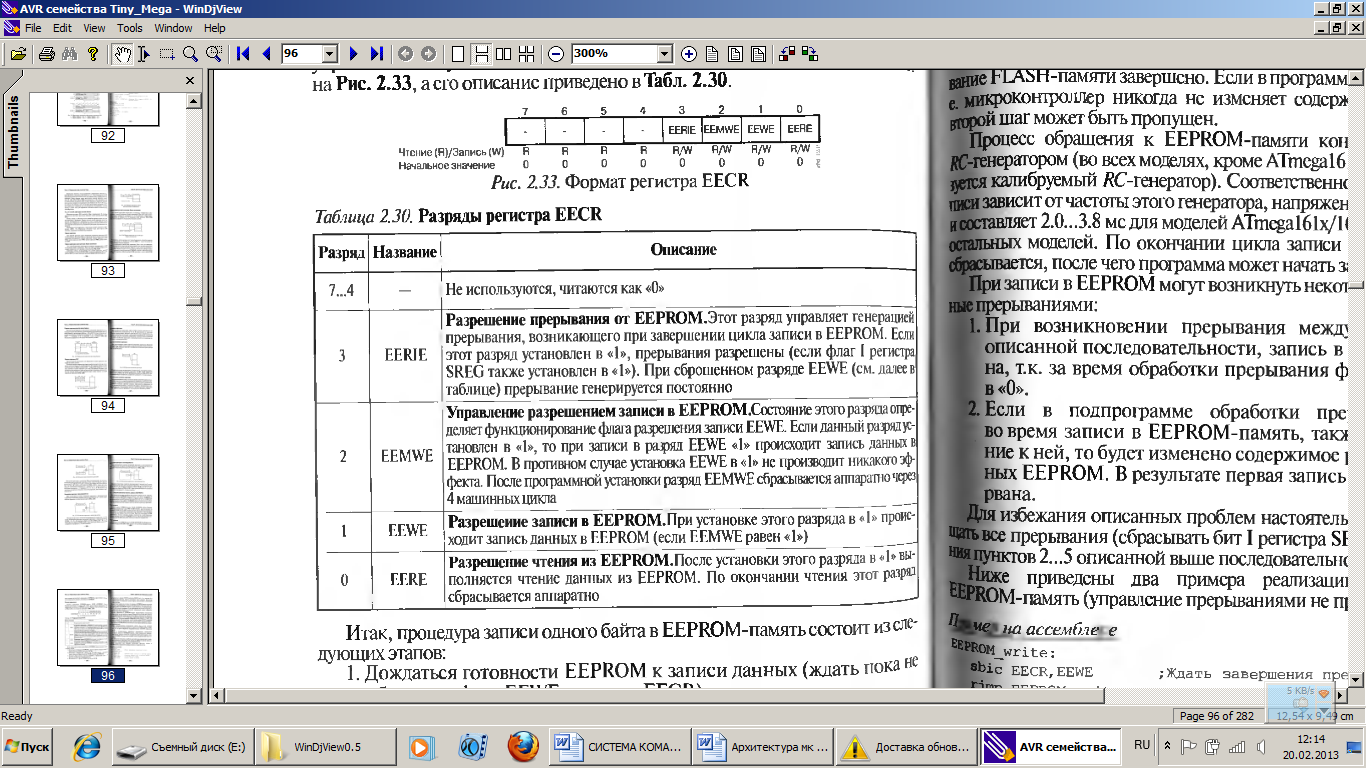This screenshot has width=1366, height=768.
Task: Go to previous page arrow
Action: coord(266,54)
